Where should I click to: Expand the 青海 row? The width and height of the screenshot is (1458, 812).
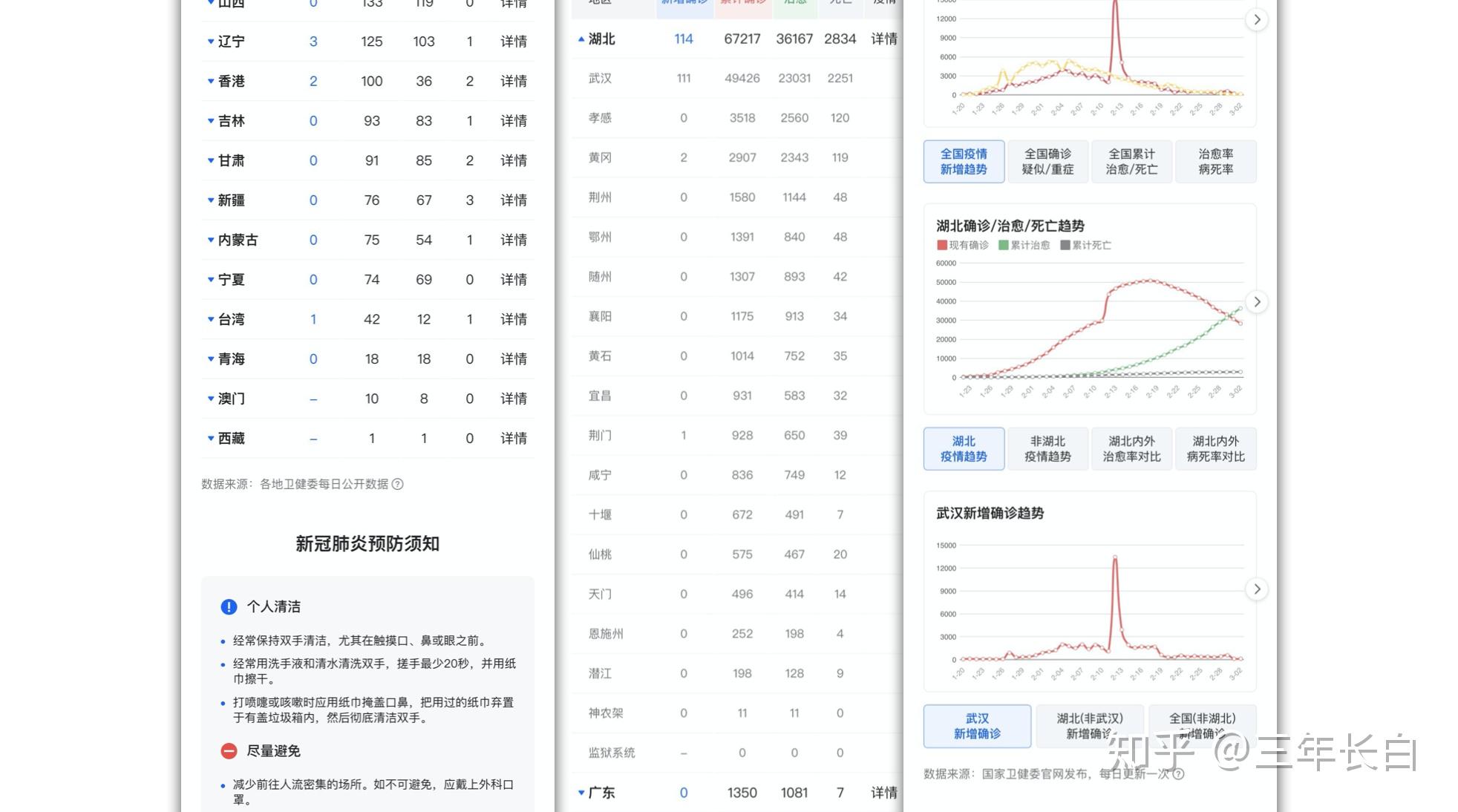(x=210, y=359)
